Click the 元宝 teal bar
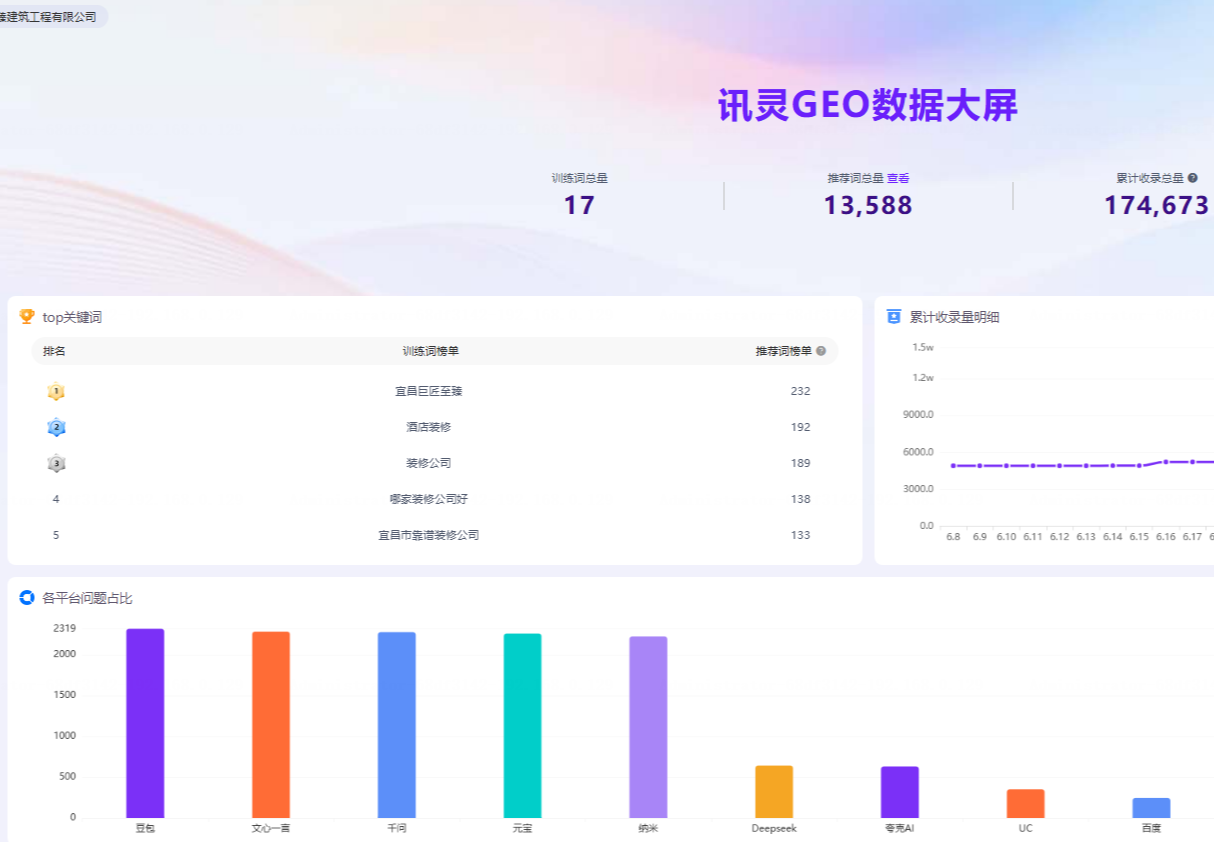The height and width of the screenshot is (842, 1214). tap(522, 726)
